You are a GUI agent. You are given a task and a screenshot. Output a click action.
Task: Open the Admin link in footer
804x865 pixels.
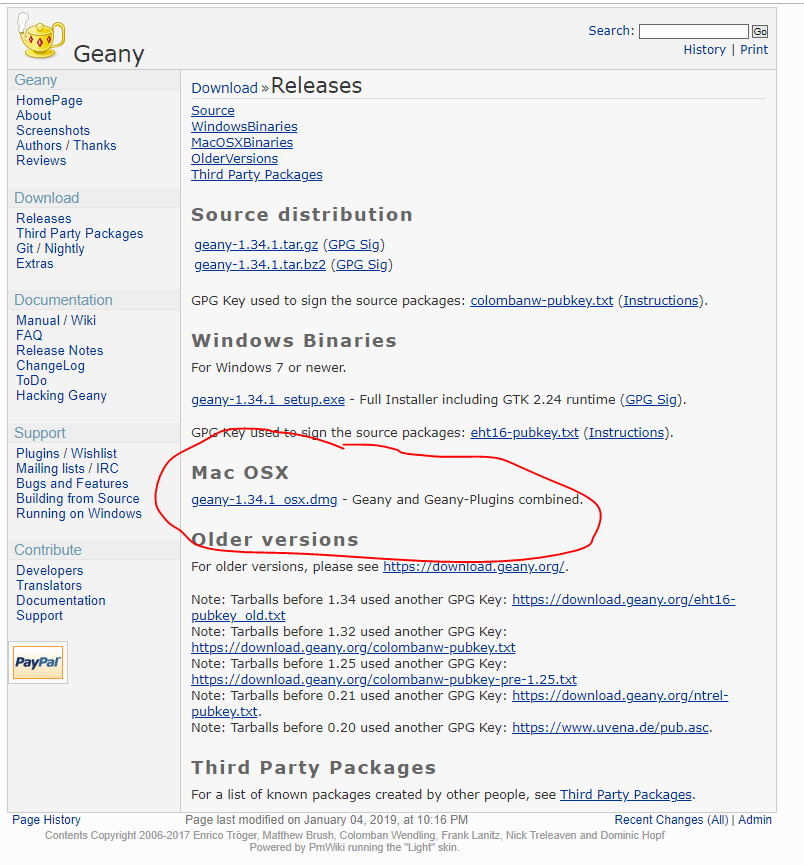point(754,820)
